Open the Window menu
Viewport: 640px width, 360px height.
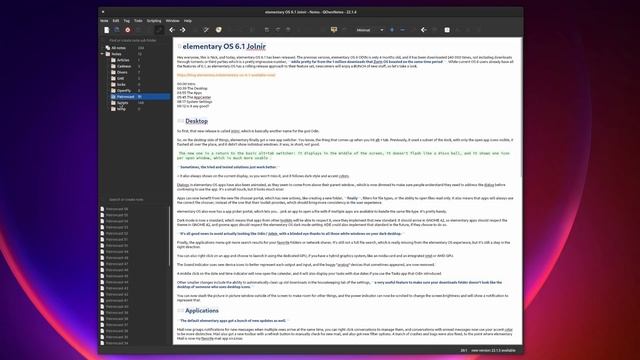172,20
